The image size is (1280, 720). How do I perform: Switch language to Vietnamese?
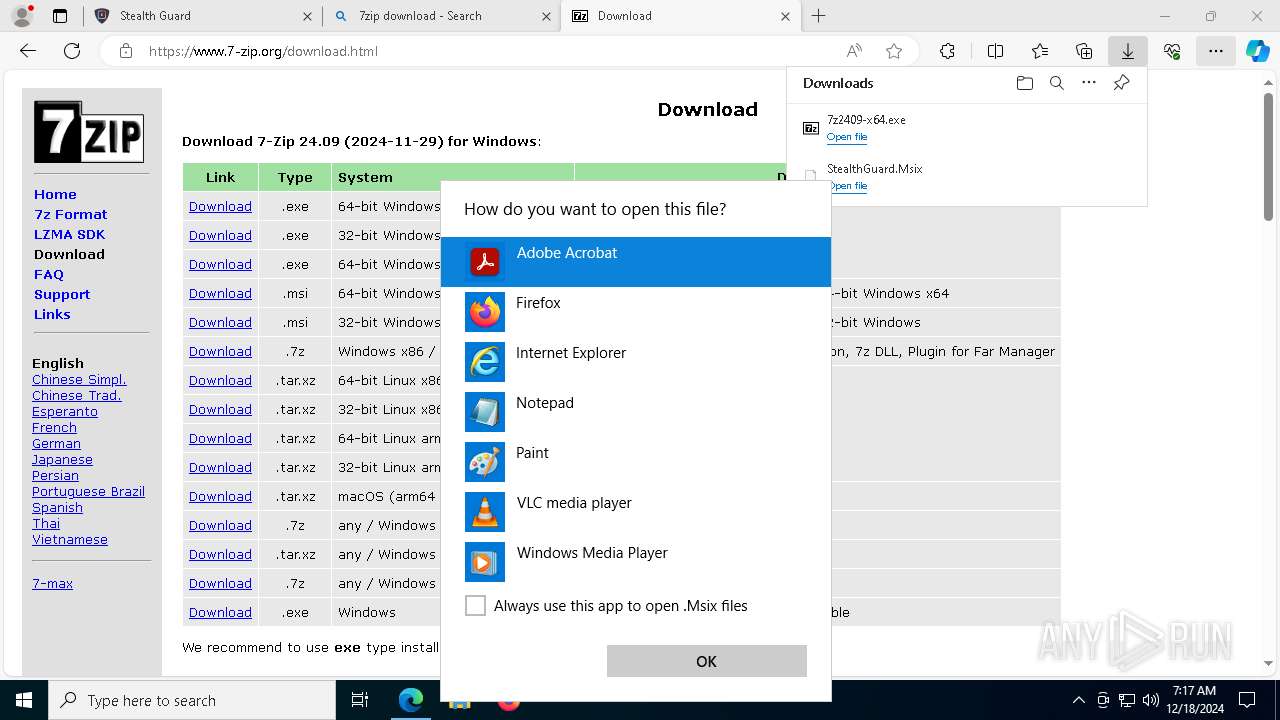[x=70, y=540]
